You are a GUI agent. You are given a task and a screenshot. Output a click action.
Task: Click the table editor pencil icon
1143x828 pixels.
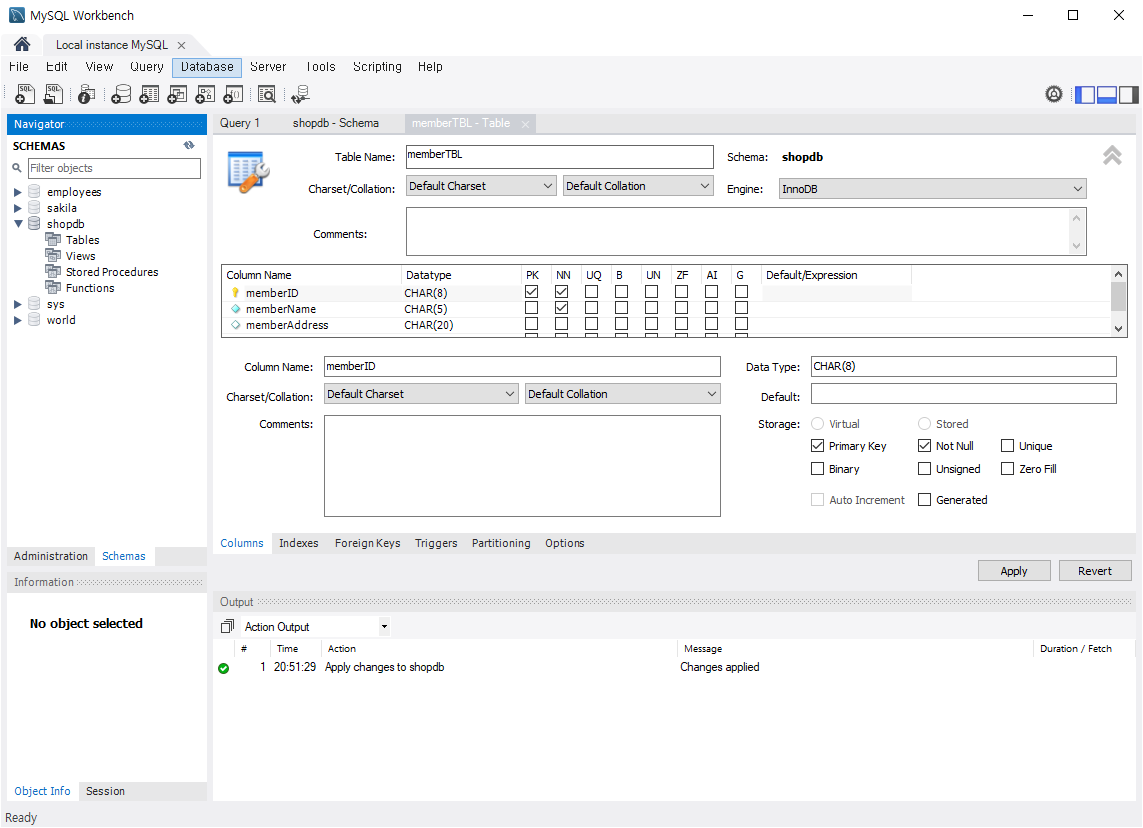249,172
